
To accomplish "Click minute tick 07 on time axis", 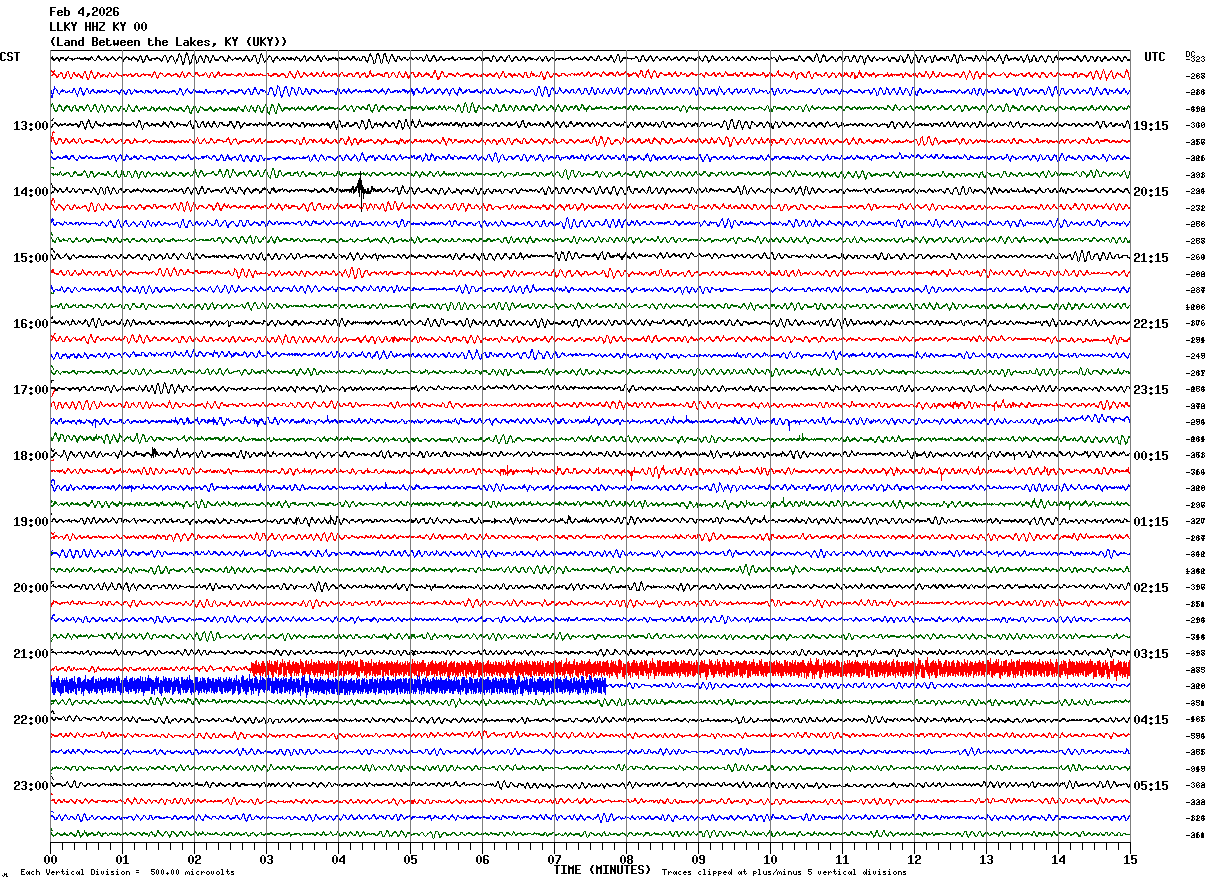I will click(554, 859).
